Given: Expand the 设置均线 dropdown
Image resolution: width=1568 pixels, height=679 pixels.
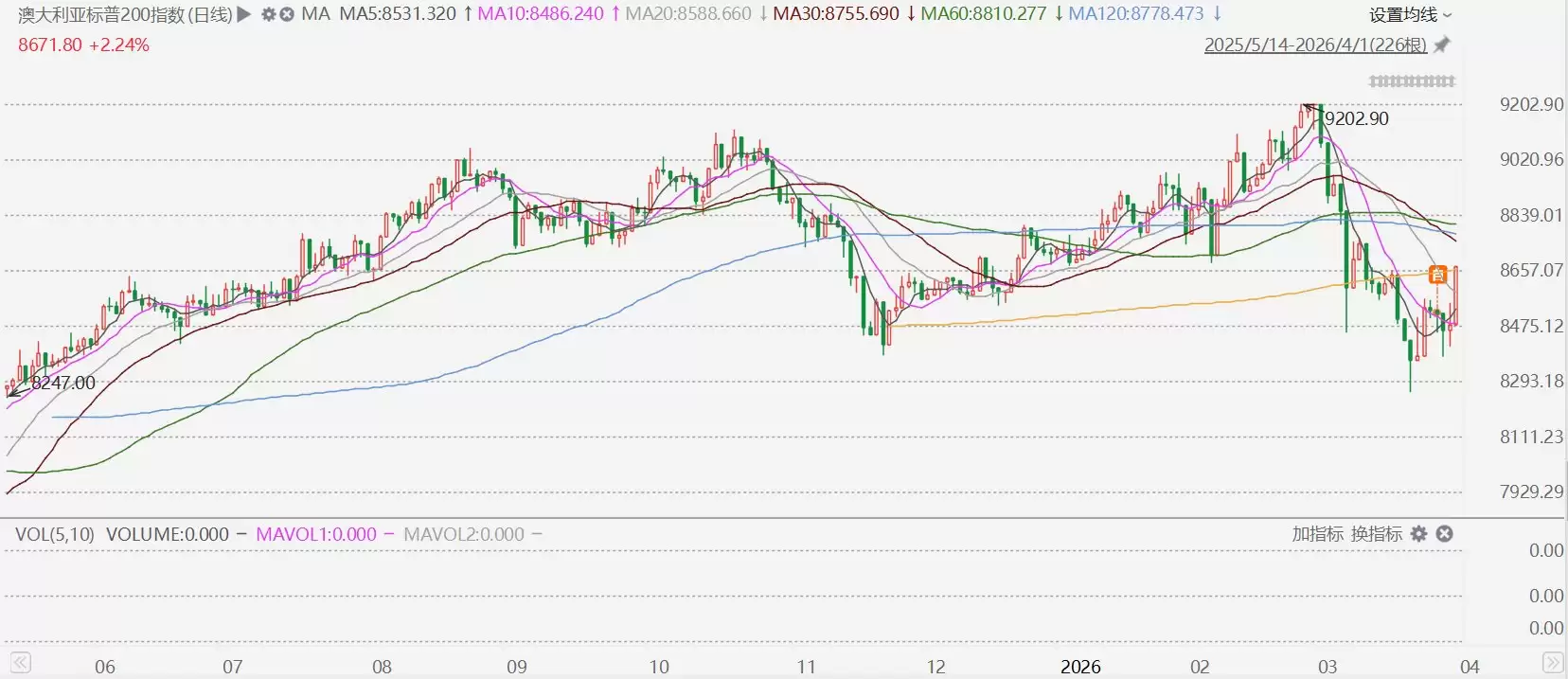Looking at the screenshot, I should point(1410,14).
